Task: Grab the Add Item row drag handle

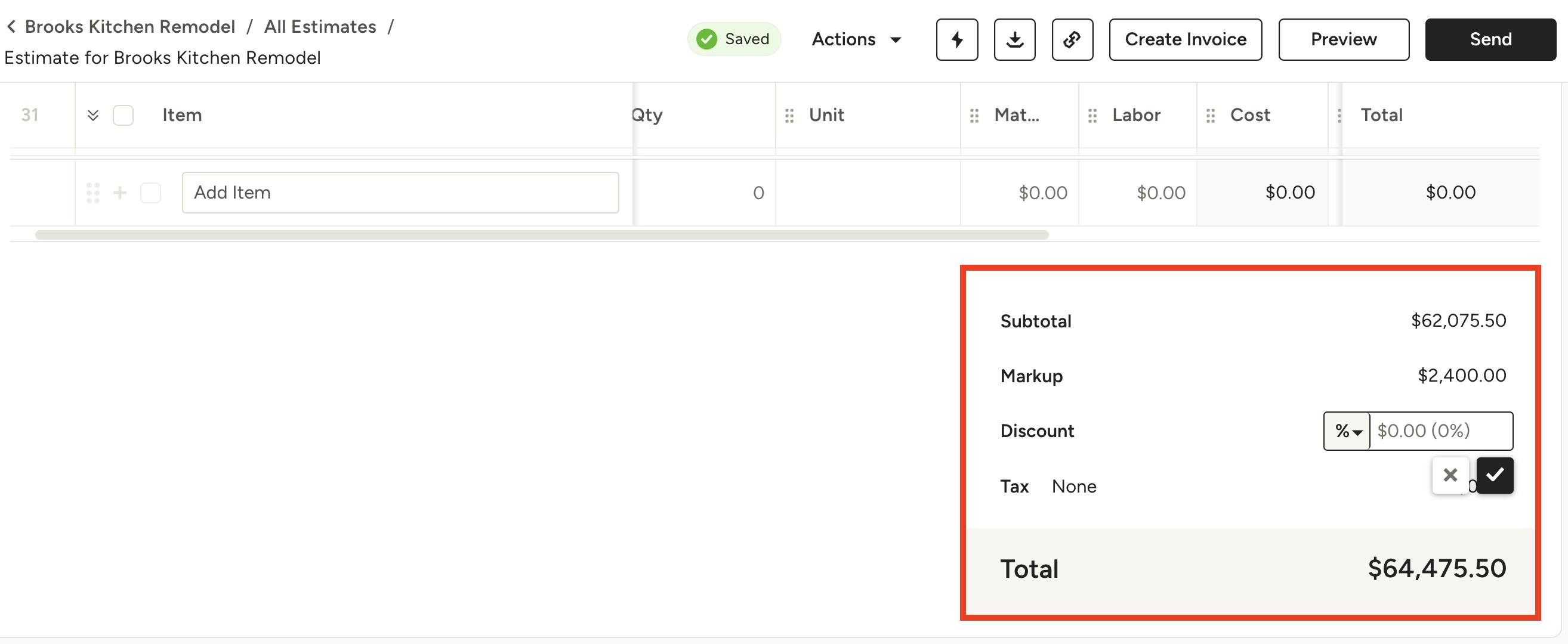Action: tap(92, 193)
